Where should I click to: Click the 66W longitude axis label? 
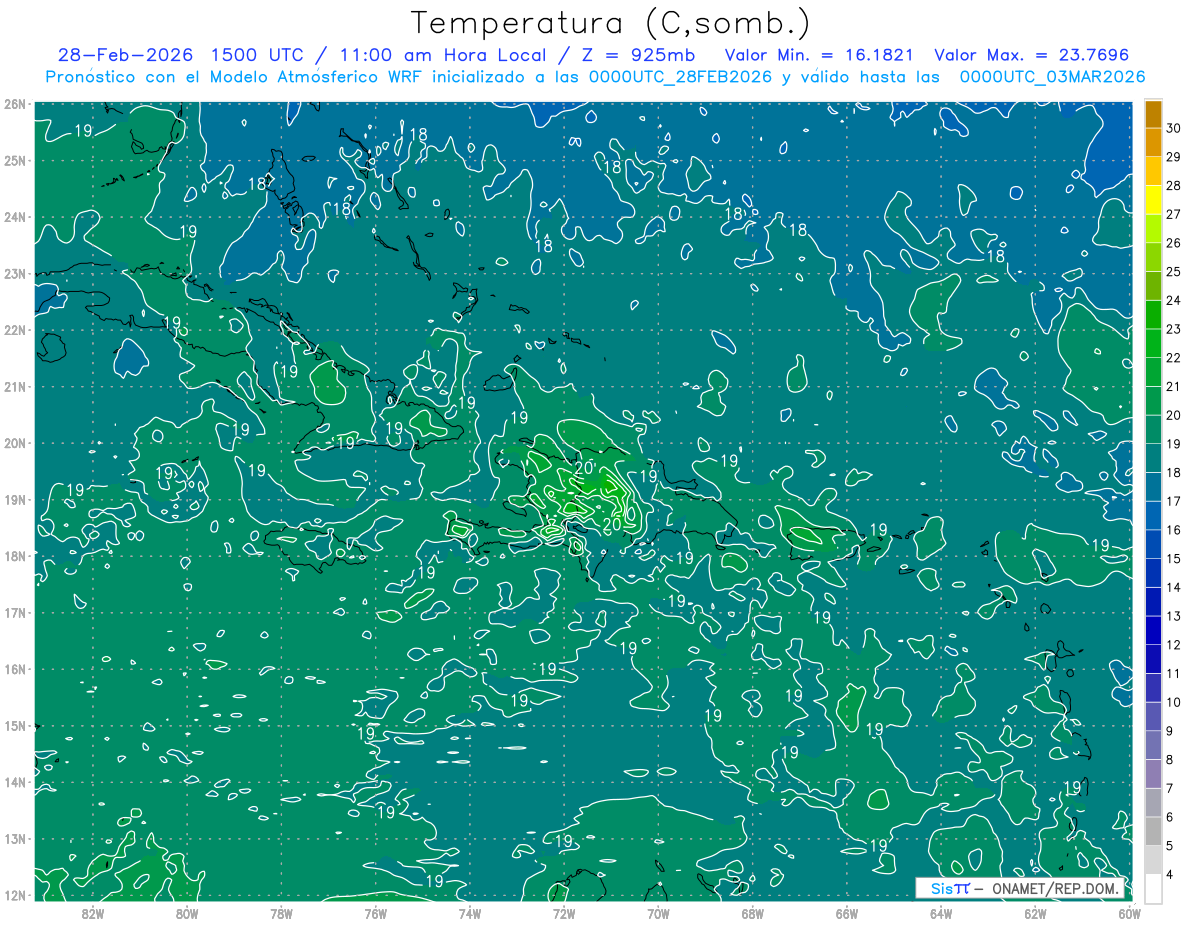tap(846, 913)
